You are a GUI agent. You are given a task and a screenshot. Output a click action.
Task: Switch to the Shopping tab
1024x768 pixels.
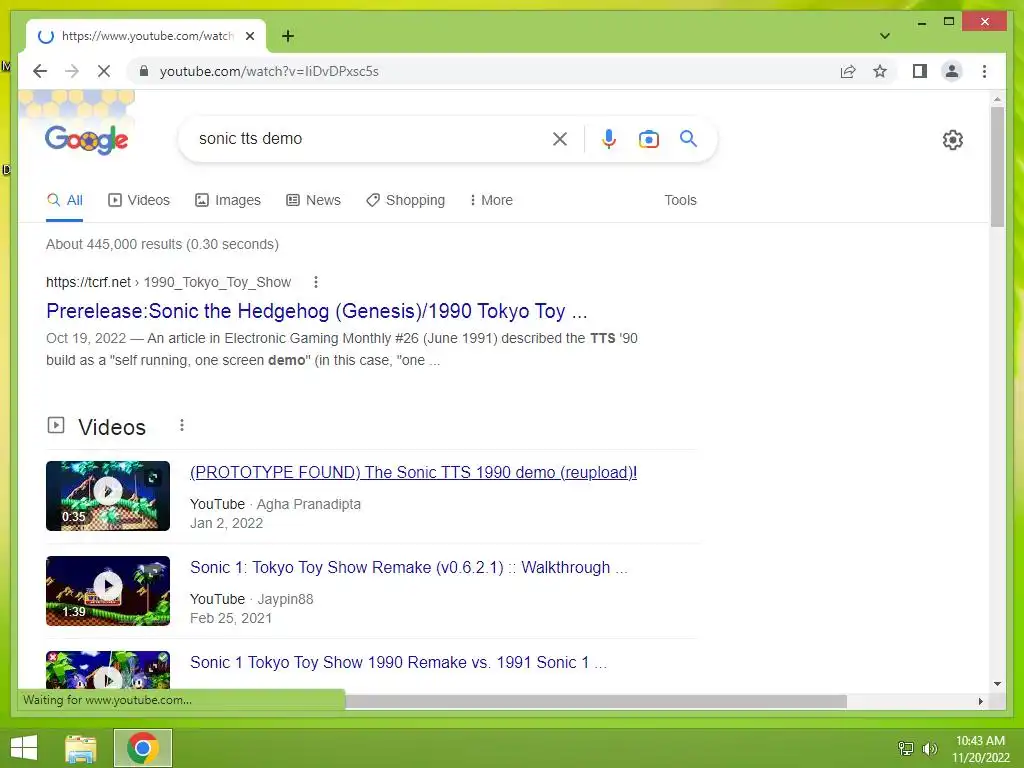[x=406, y=200]
